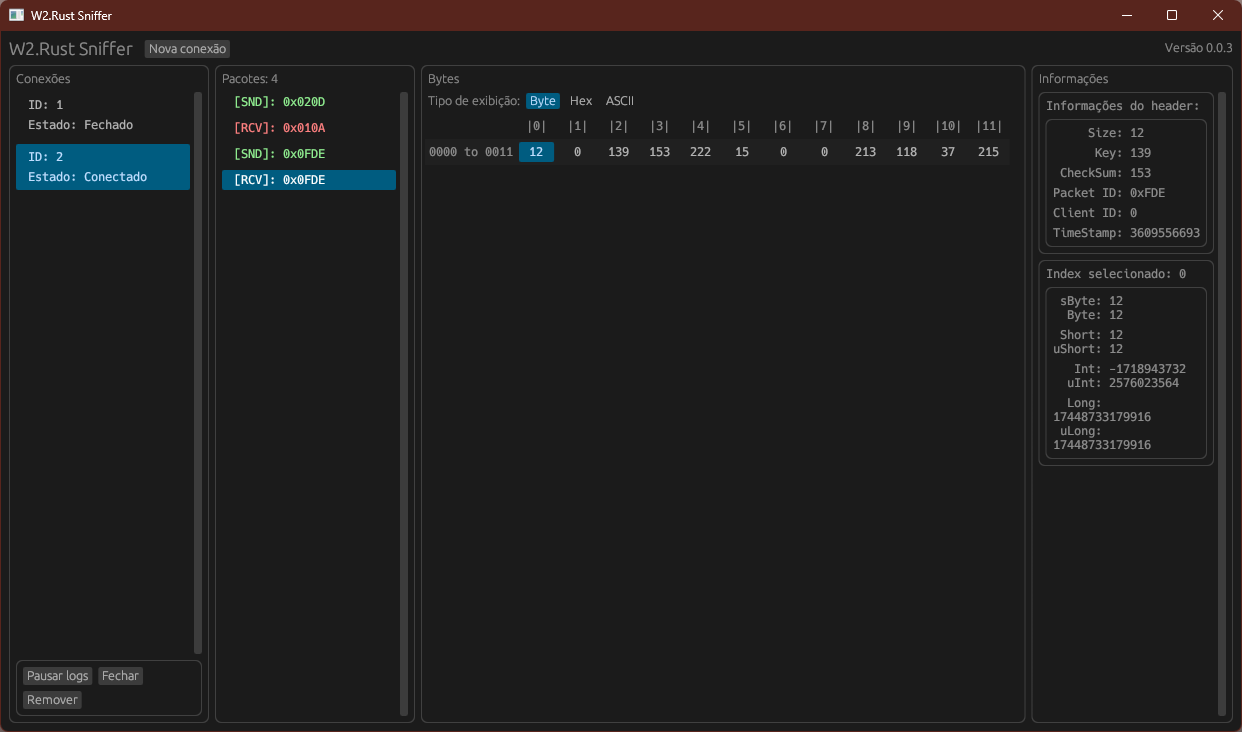Select the [RCV]: 0x010A packet
This screenshot has height=732, width=1242.
[309, 128]
